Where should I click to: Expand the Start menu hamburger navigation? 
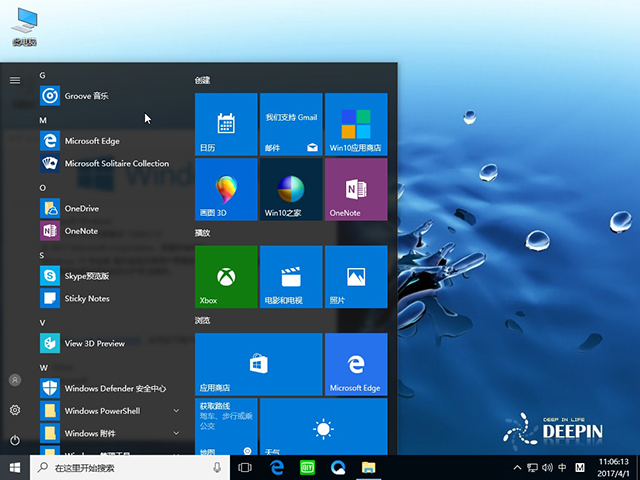click(15, 80)
